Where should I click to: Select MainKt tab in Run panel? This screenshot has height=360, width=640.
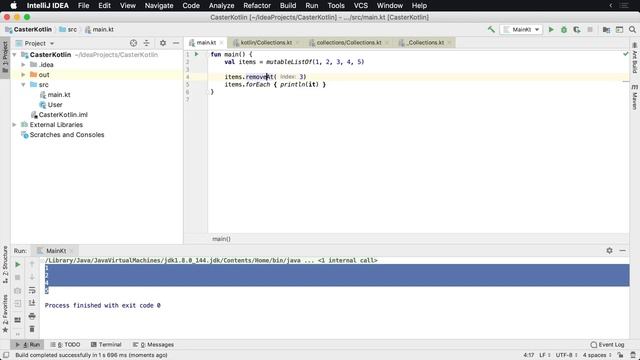pos(56,251)
